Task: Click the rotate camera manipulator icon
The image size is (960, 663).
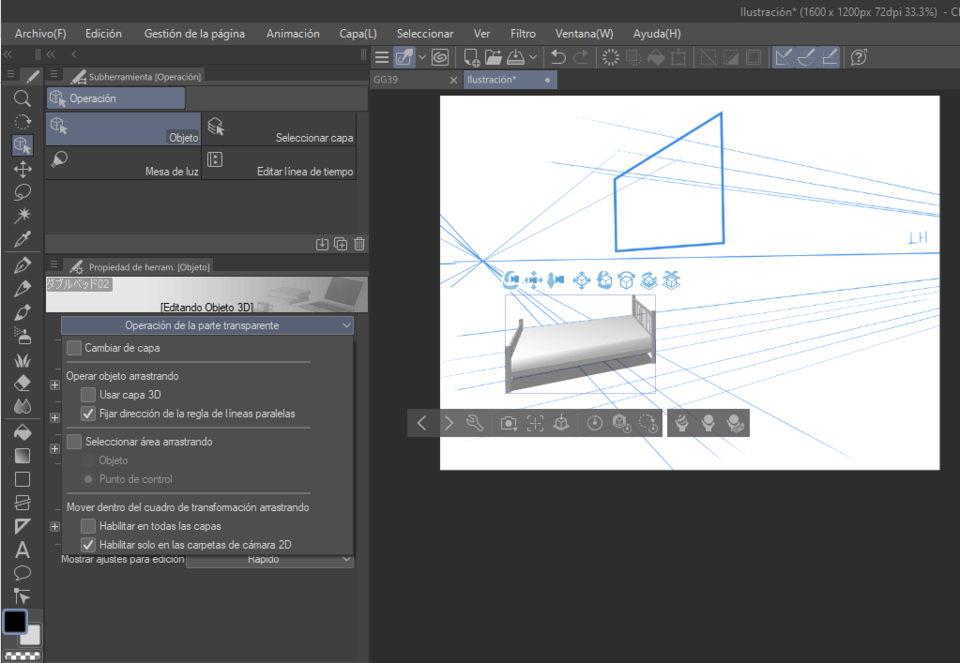Action: pyautogui.click(x=511, y=280)
